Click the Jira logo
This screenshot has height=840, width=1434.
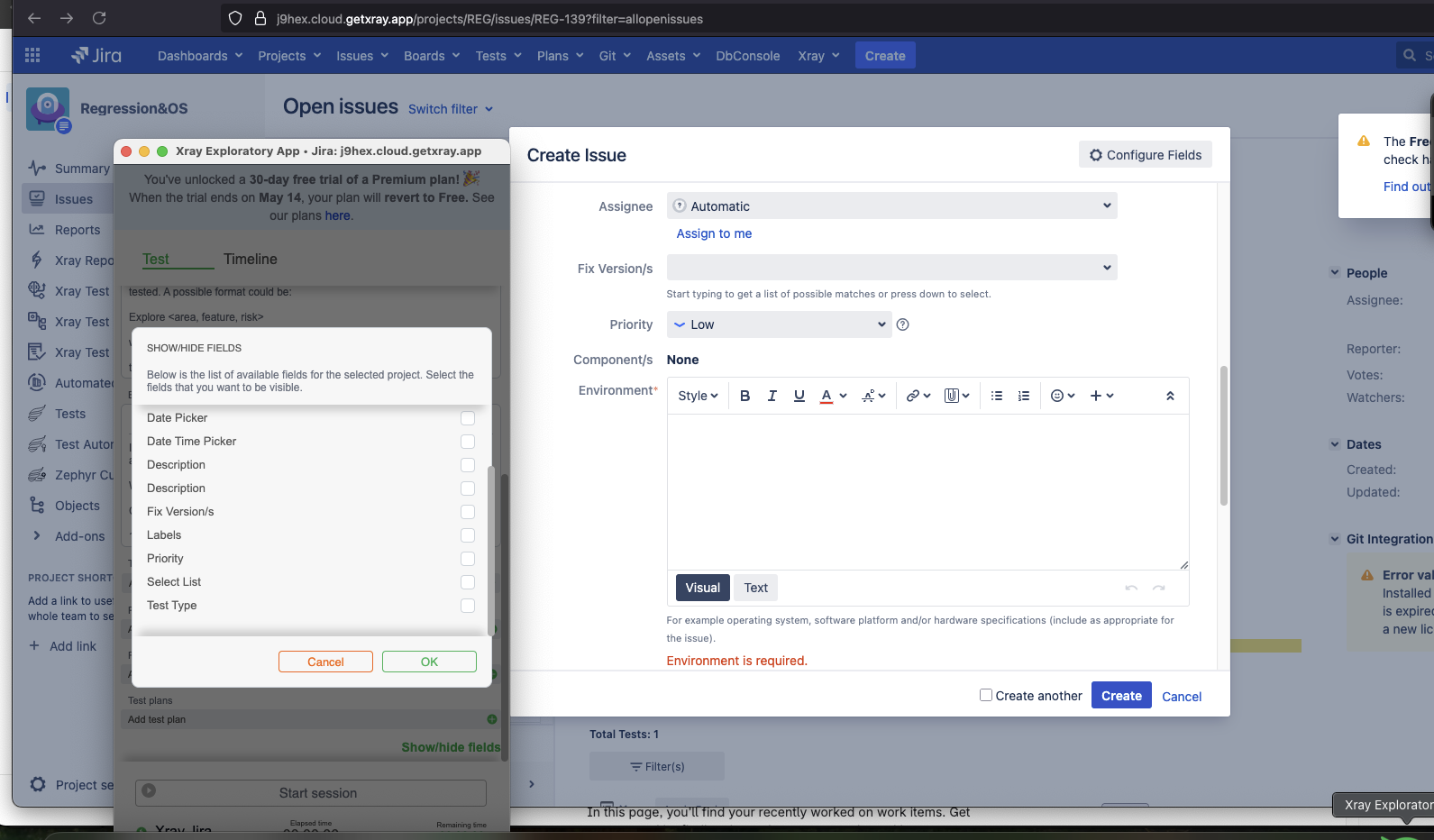click(x=96, y=55)
